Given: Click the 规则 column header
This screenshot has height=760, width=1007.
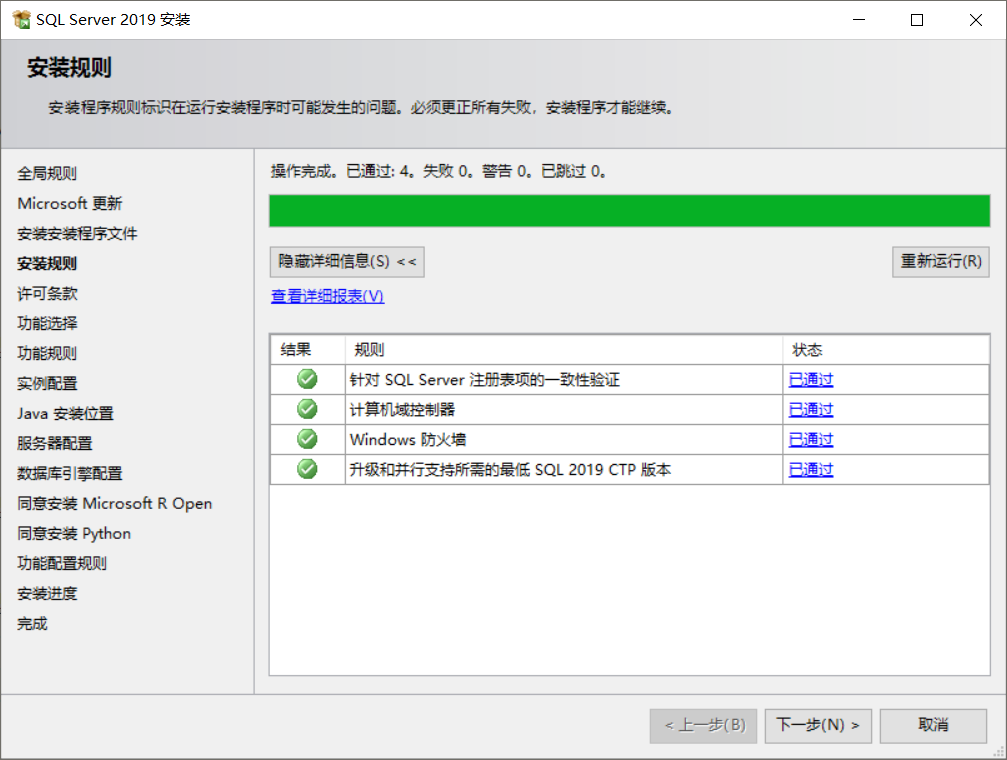Looking at the screenshot, I should pyautogui.click(x=564, y=349).
